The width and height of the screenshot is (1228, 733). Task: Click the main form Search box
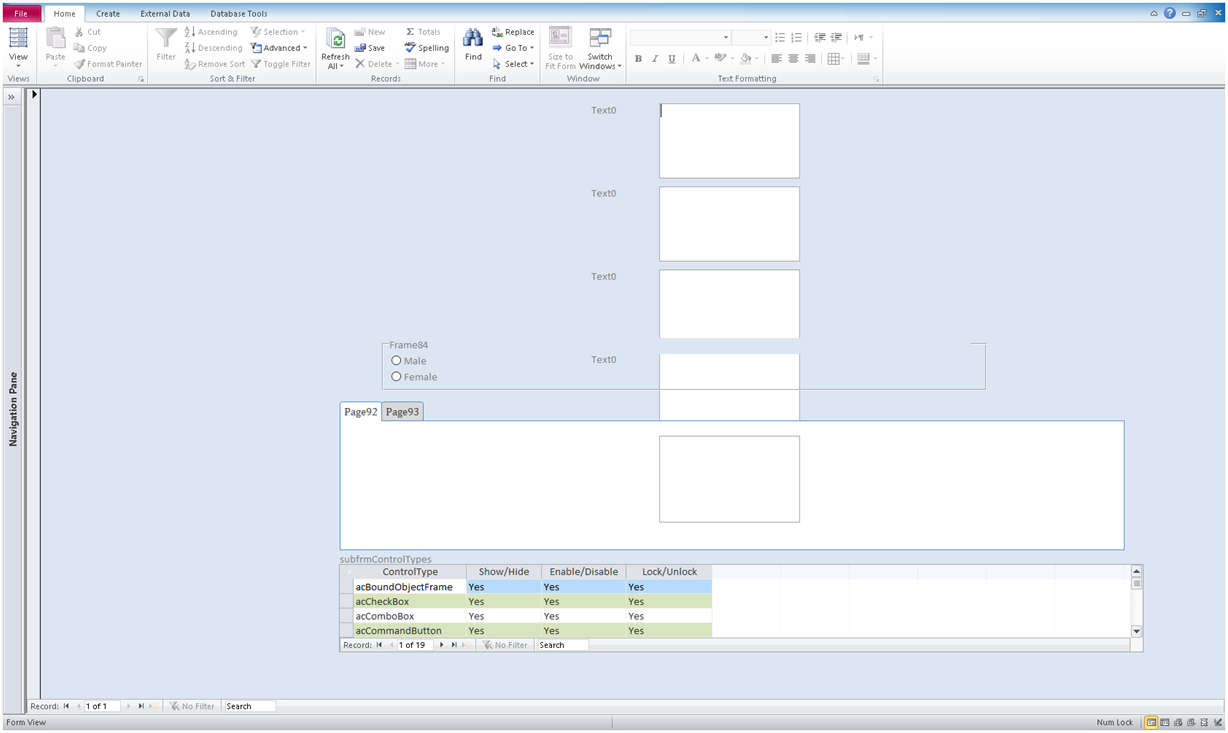tap(249, 706)
